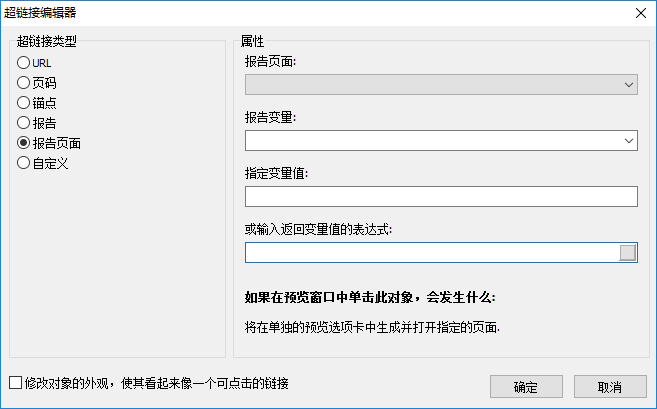Close the 超链接编辑器 window
This screenshot has width=657, height=409.
(x=641, y=13)
